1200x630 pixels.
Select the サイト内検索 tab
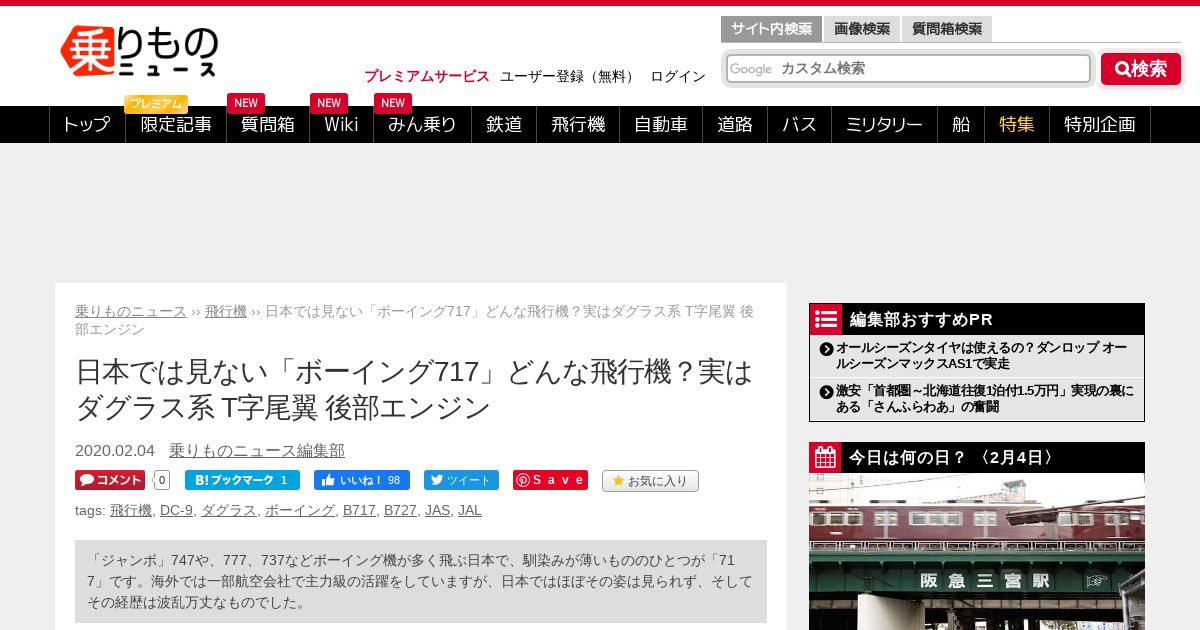tap(771, 29)
